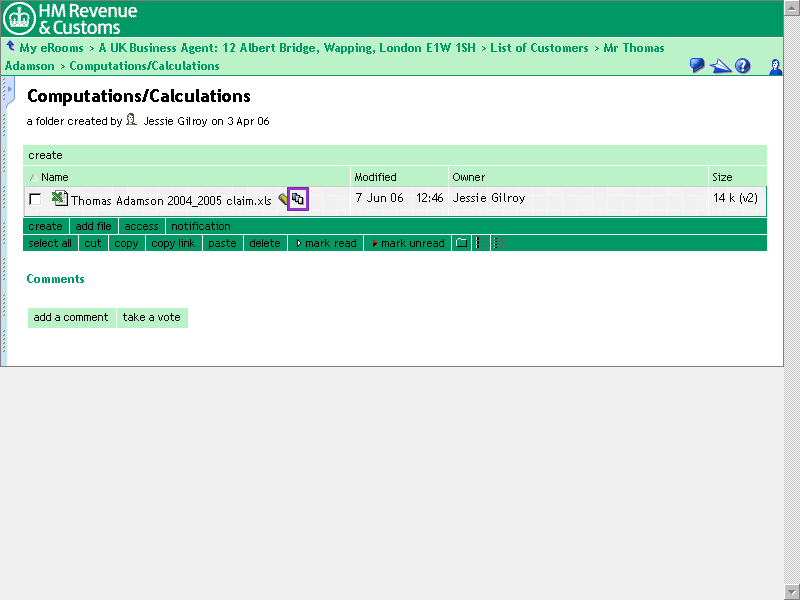The image size is (800, 600).
Task: Open help via the question mark icon
Action: pos(743,66)
